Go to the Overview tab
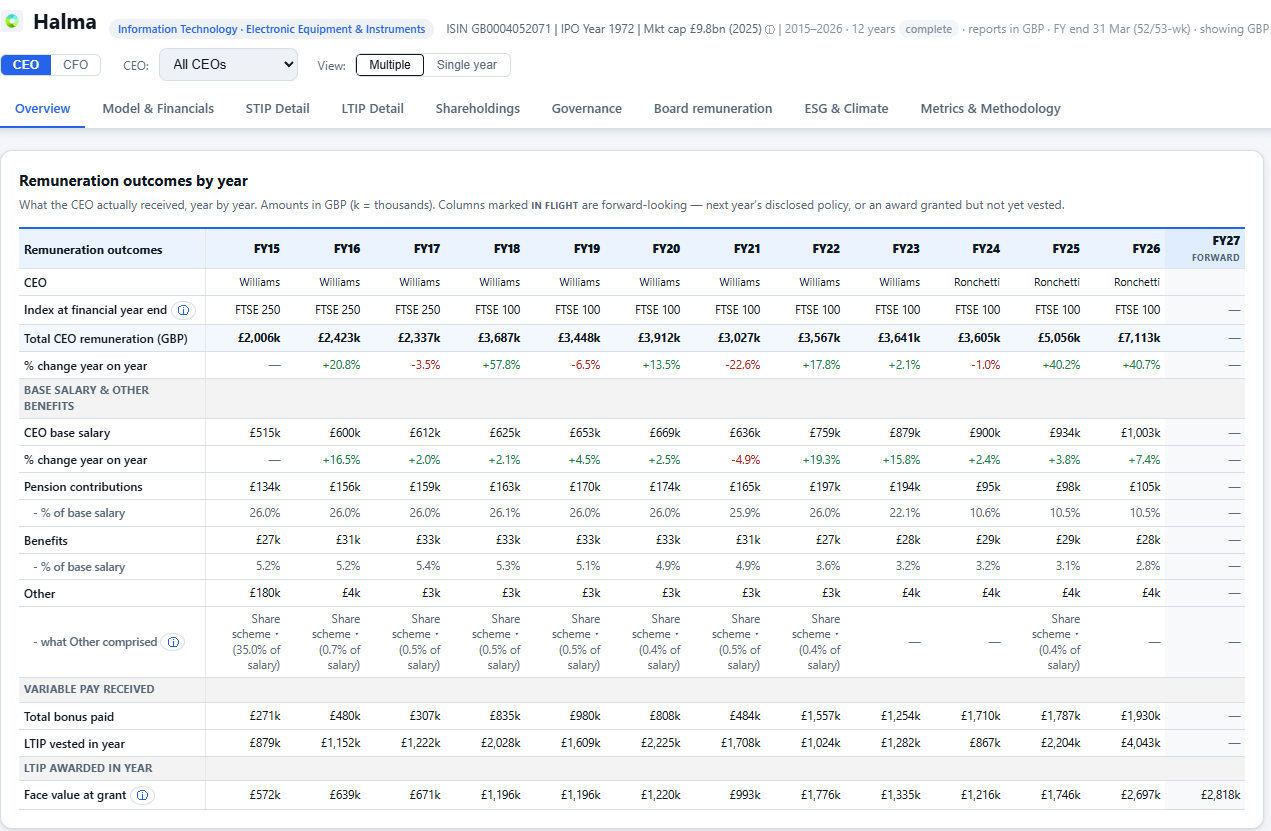The image size is (1271, 831). click(43, 109)
